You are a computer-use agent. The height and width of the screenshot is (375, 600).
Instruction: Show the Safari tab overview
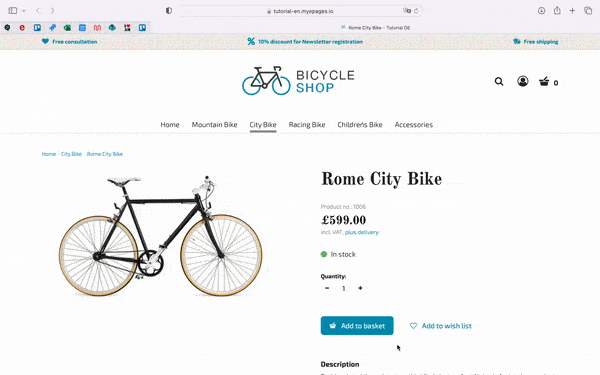point(588,11)
